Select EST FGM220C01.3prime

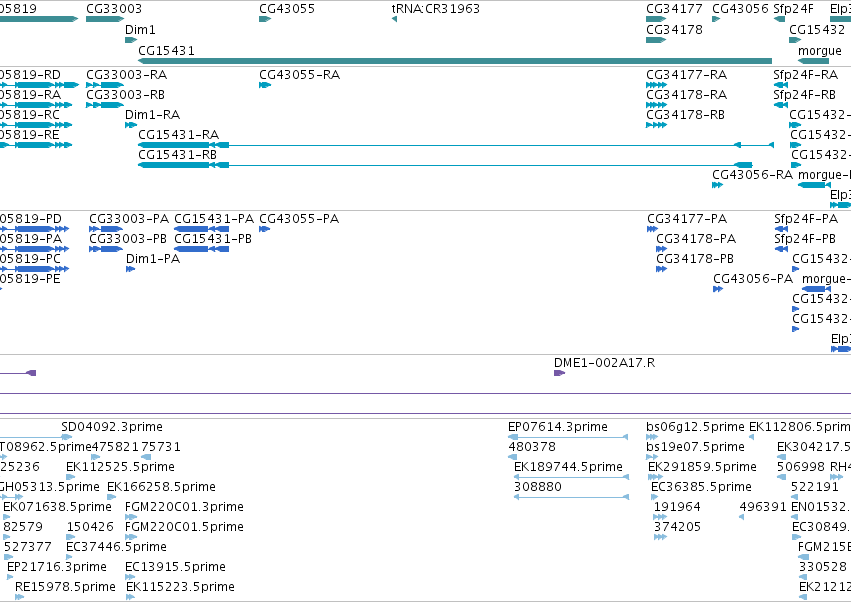185,507
